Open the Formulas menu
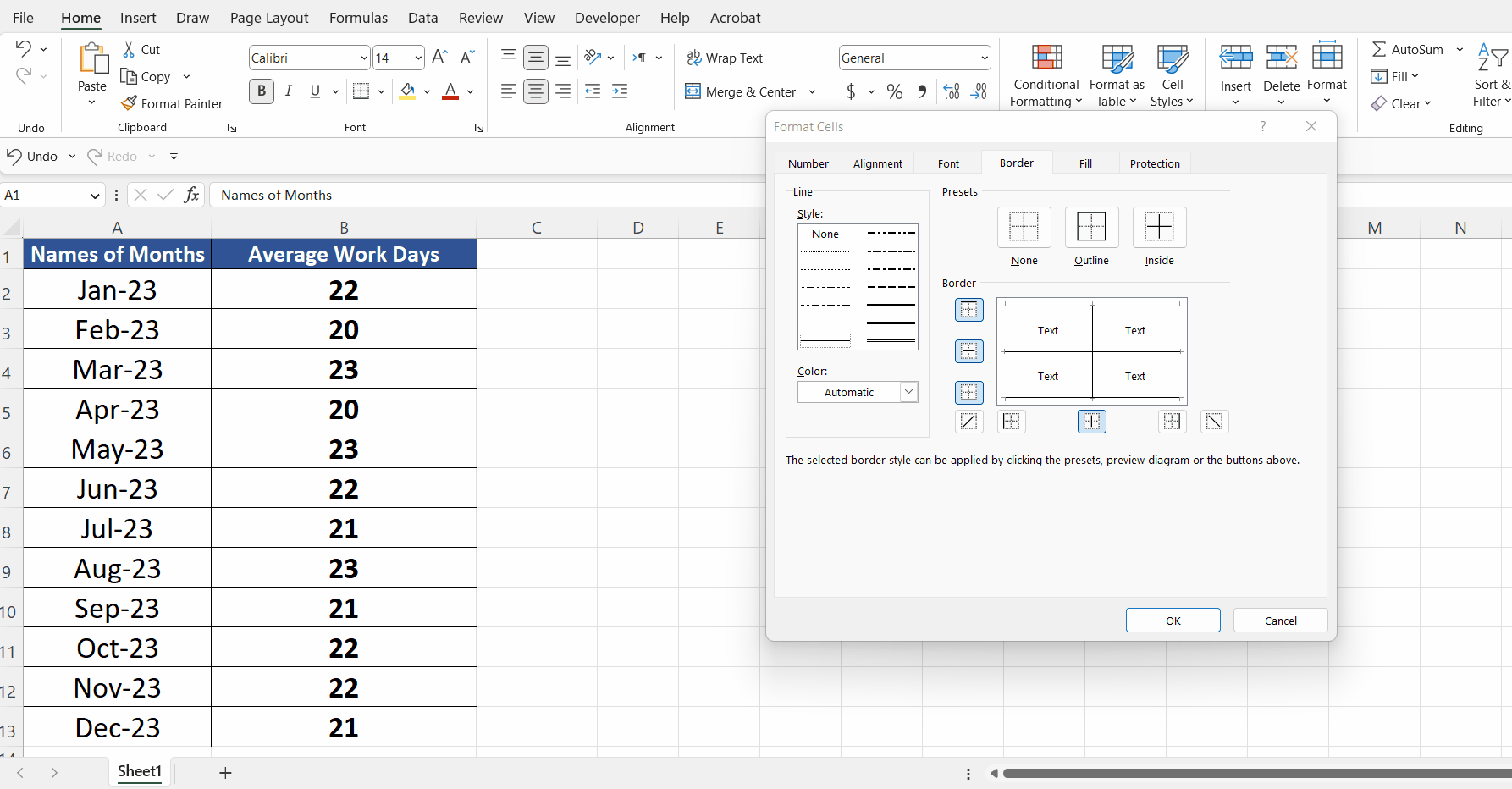The image size is (1512, 789). coord(358,17)
